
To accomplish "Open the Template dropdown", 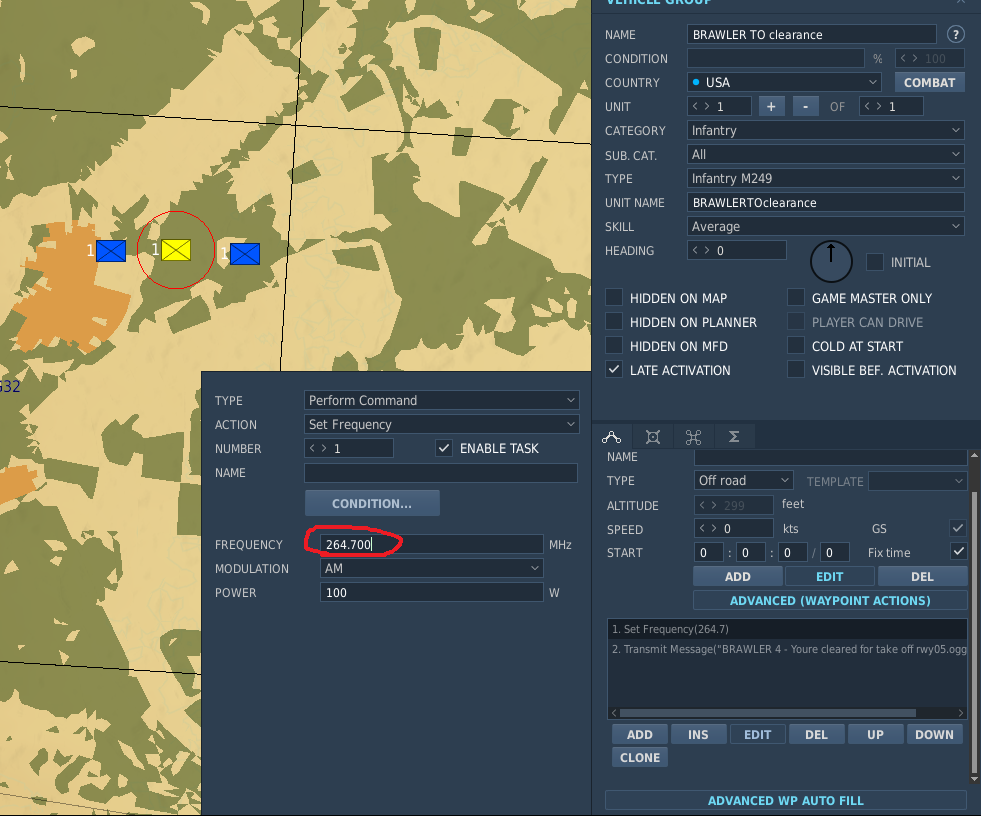I will point(918,481).
